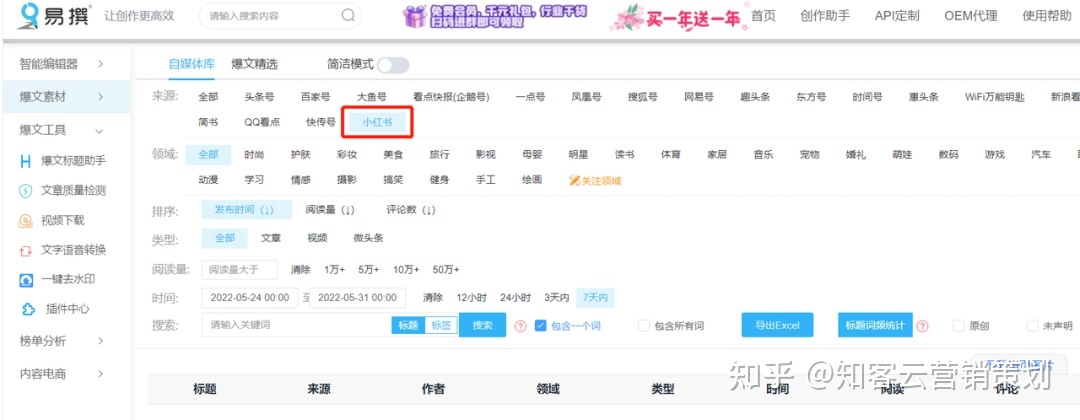
Task: Select the 微头条 type filter
Action: point(368,238)
